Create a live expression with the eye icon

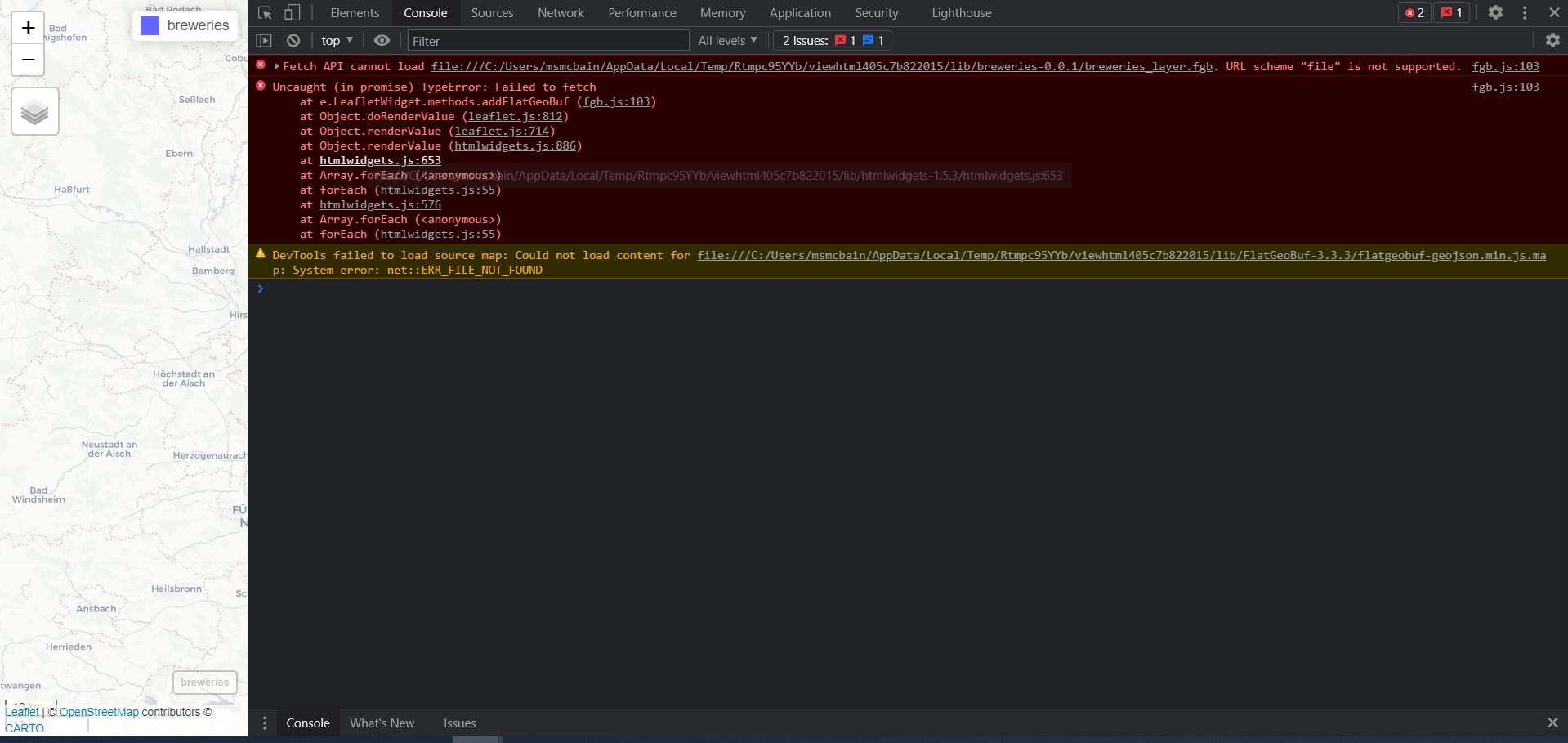[x=382, y=41]
